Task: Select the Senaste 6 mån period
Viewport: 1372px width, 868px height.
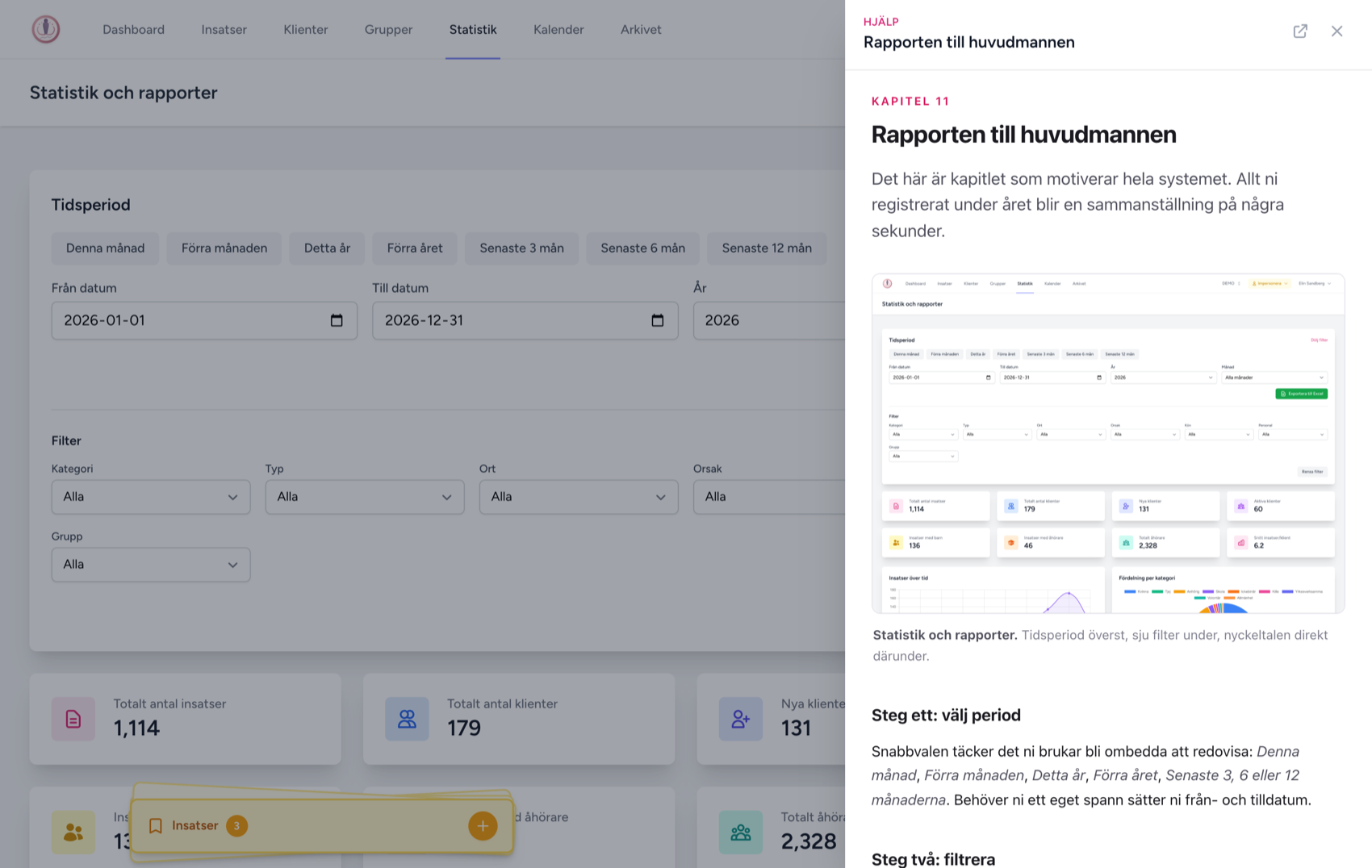Action: (642, 248)
